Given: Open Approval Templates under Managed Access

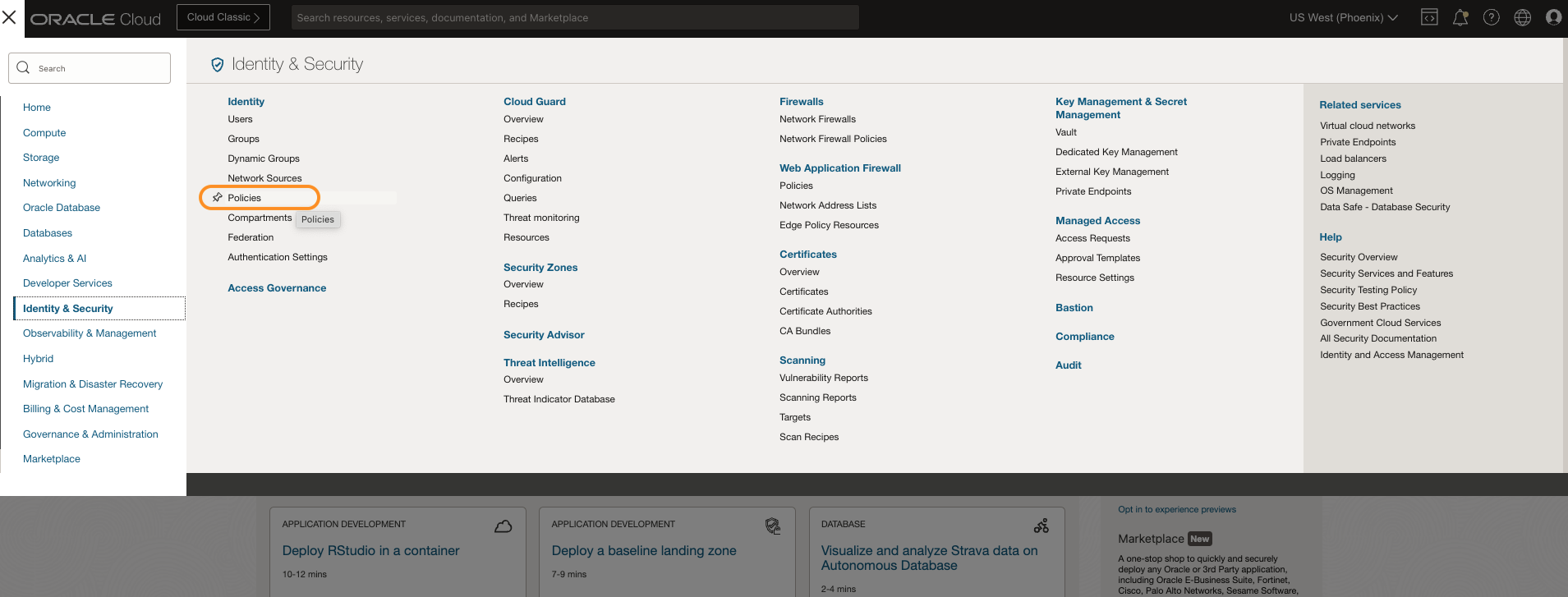Looking at the screenshot, I should [x=1097, y=258].
